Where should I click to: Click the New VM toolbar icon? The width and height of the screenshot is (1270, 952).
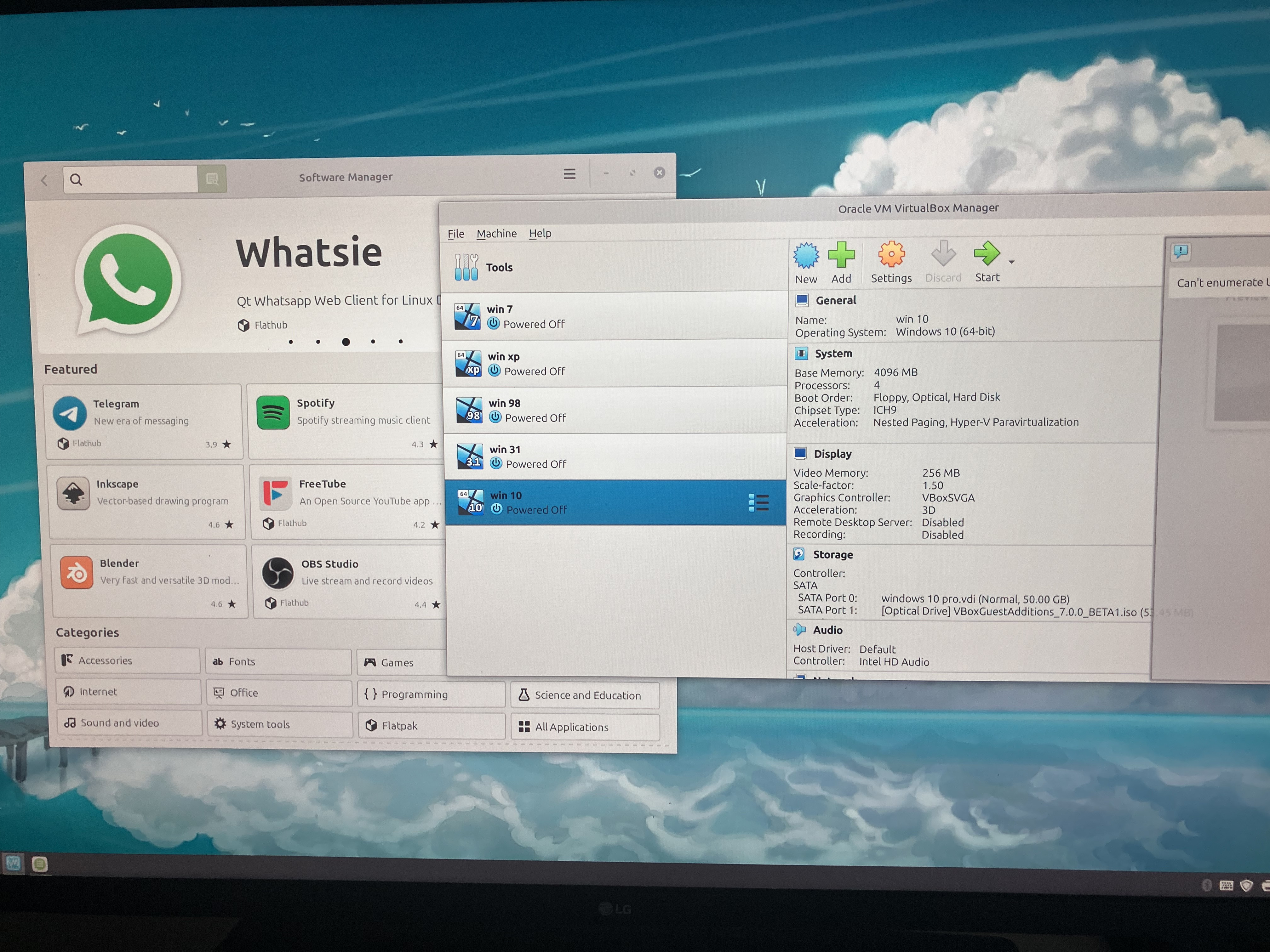pos(806,256)
